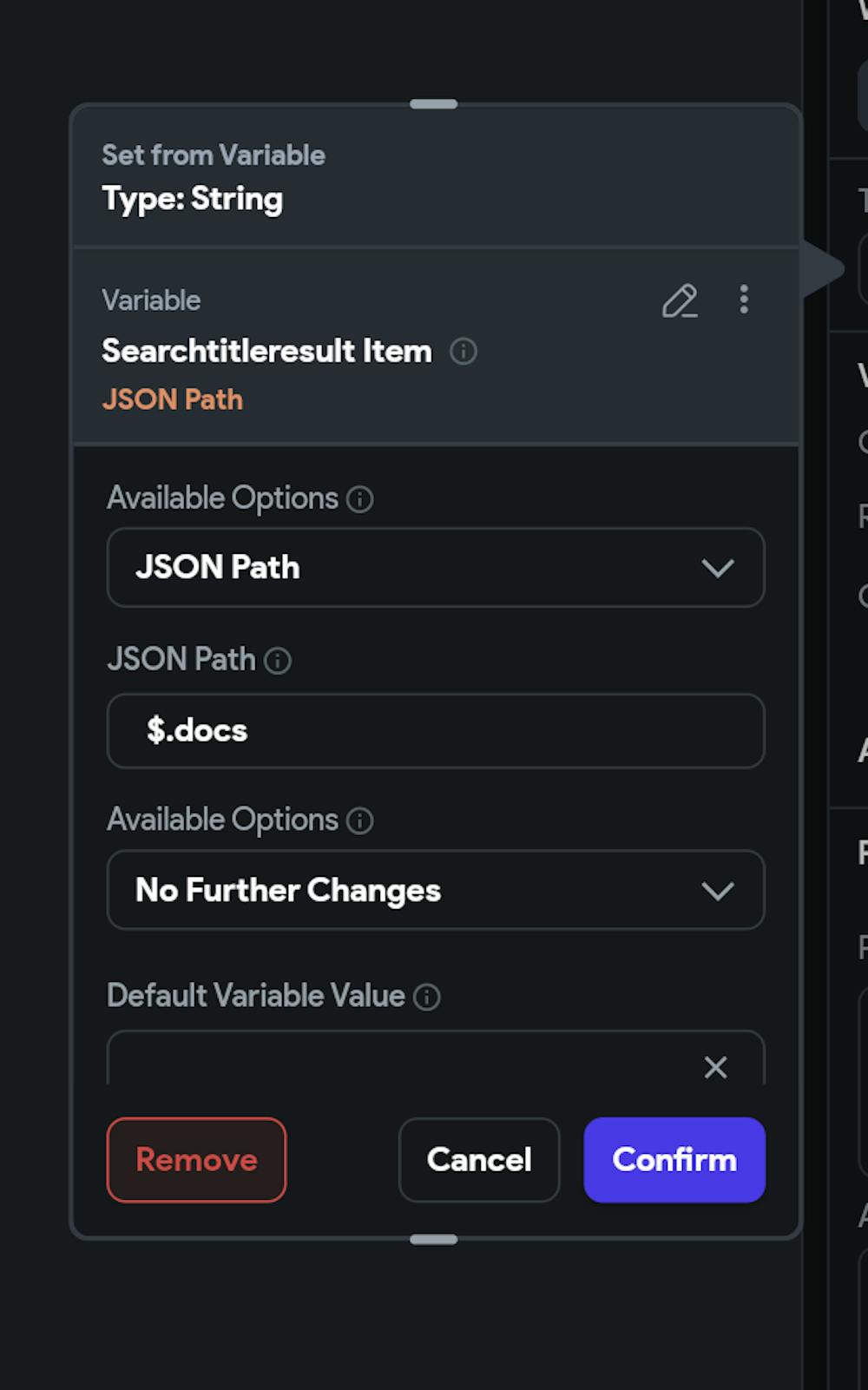This screenshot has height=1390, width=868.
Task: Grab the bottom resize handle of the panel
Action: click(x=433, y=1240)
